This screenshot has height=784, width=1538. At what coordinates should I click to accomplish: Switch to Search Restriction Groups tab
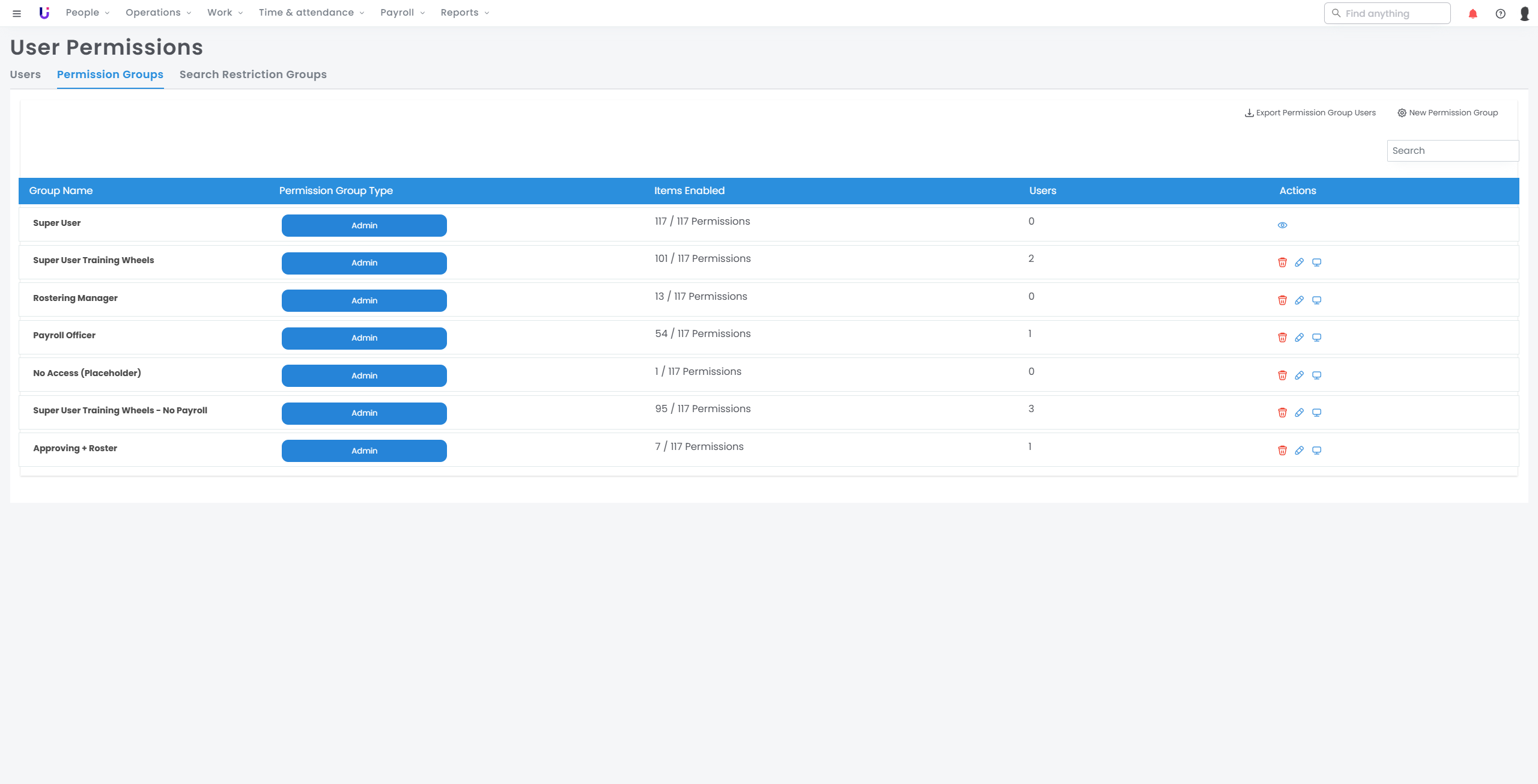[x=253, y=74]
